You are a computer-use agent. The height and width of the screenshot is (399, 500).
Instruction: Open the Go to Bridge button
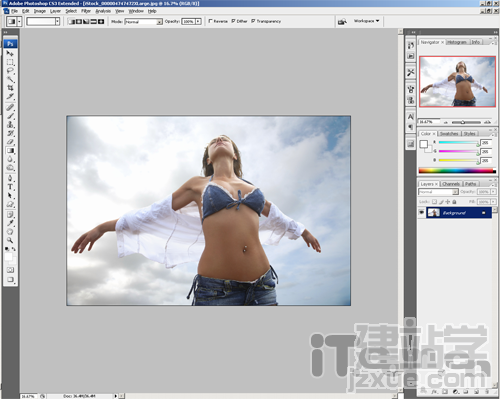tap(342, 22)
